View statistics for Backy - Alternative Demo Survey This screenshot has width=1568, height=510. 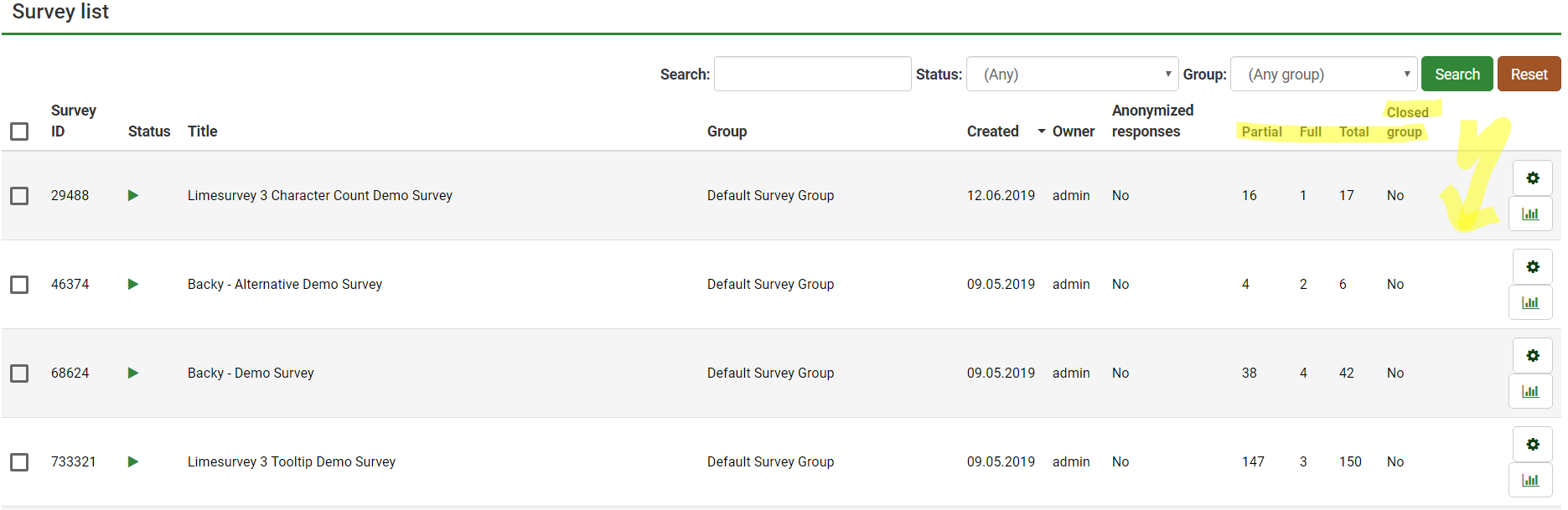click(x=1529, y=303)
